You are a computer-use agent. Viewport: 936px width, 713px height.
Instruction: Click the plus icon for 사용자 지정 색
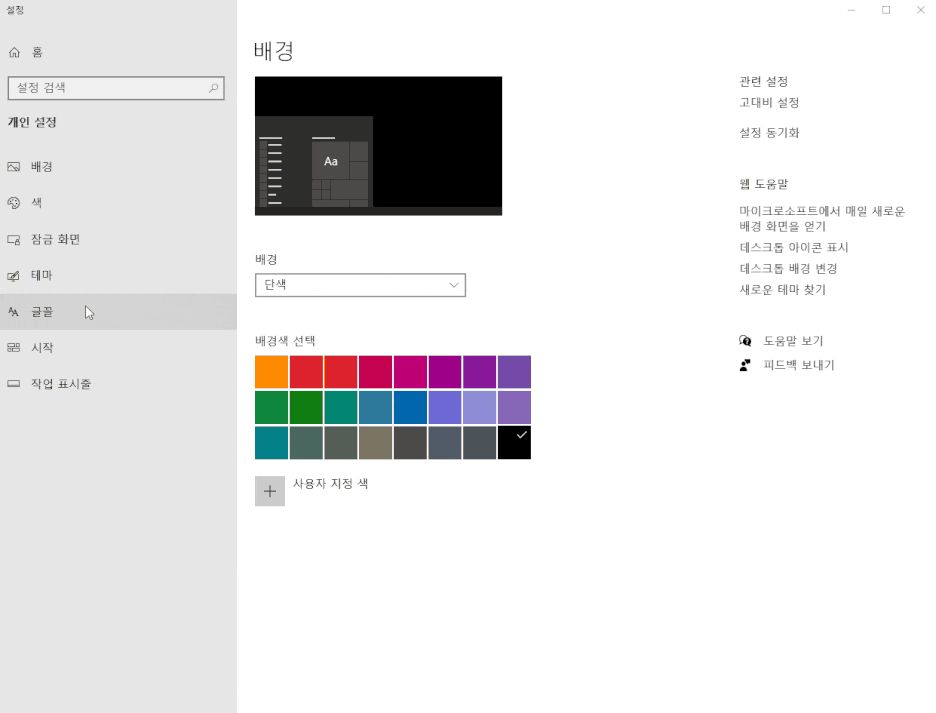[x=270, y=491]
